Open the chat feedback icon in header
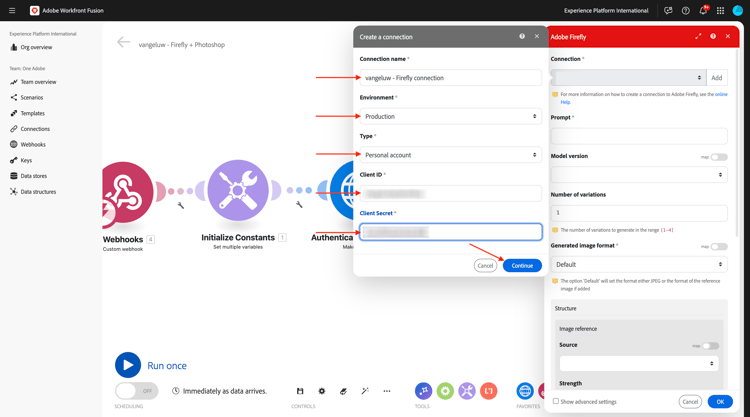Image resolution: width=750 pixels, height=417 pixels. pyautogui.click(x=668, y=11)
